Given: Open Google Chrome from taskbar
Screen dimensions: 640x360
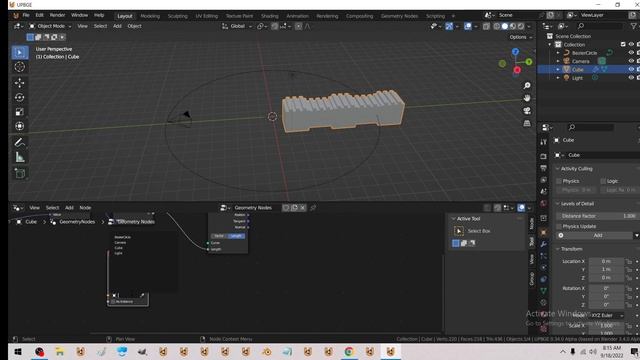Looking at the screenshot, I should 349,351.
